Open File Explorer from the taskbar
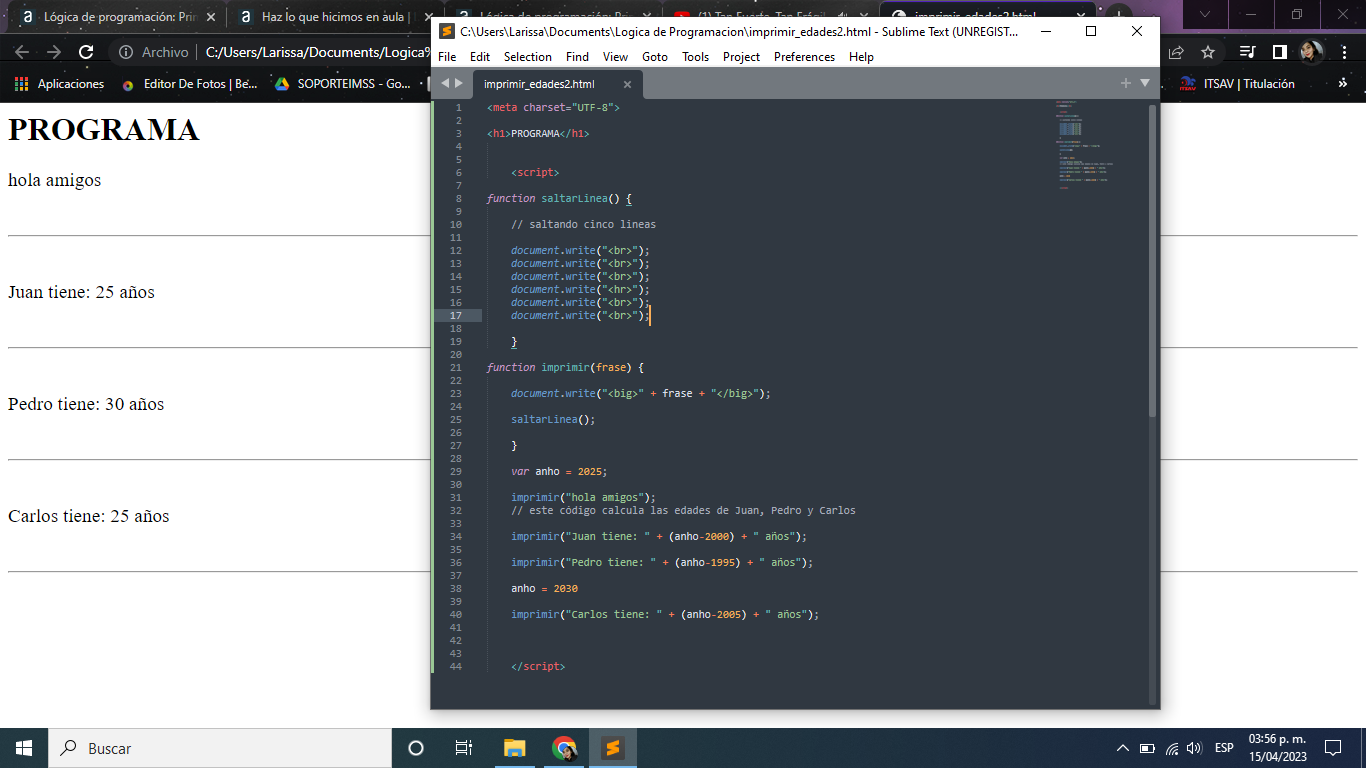 click(514, 748)
